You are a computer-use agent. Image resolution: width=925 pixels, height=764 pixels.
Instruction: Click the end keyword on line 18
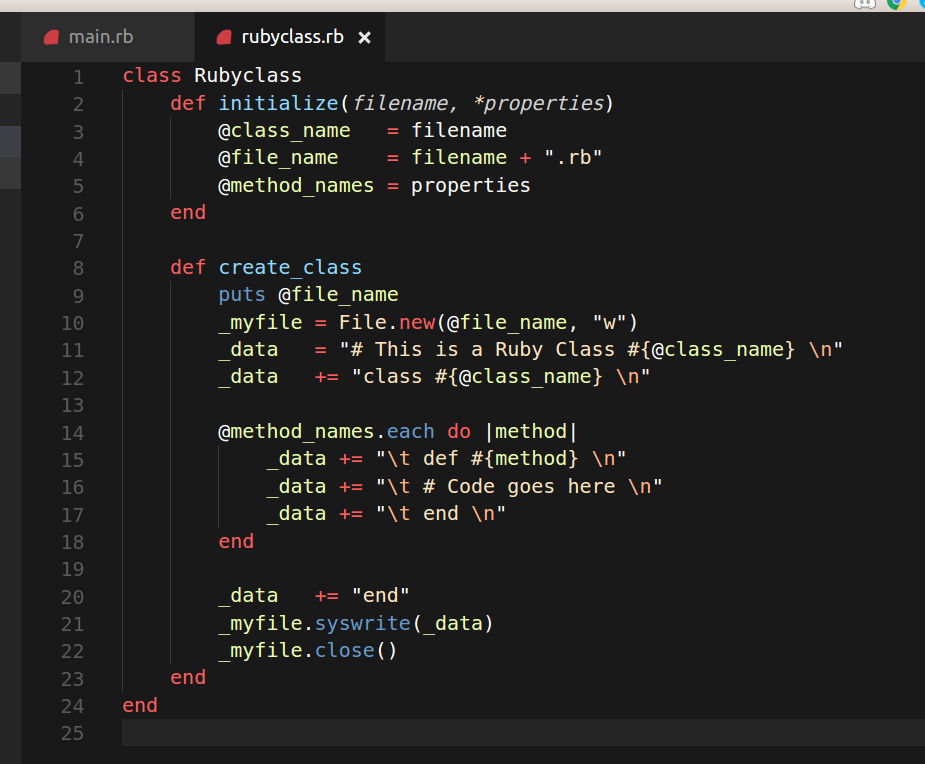(x=236, y=541)
